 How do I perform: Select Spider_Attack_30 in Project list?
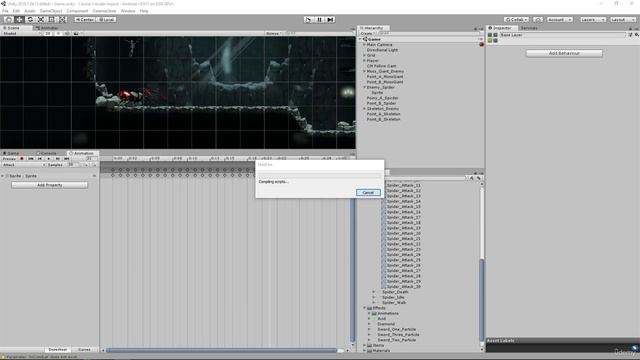[x=403, y=287]
